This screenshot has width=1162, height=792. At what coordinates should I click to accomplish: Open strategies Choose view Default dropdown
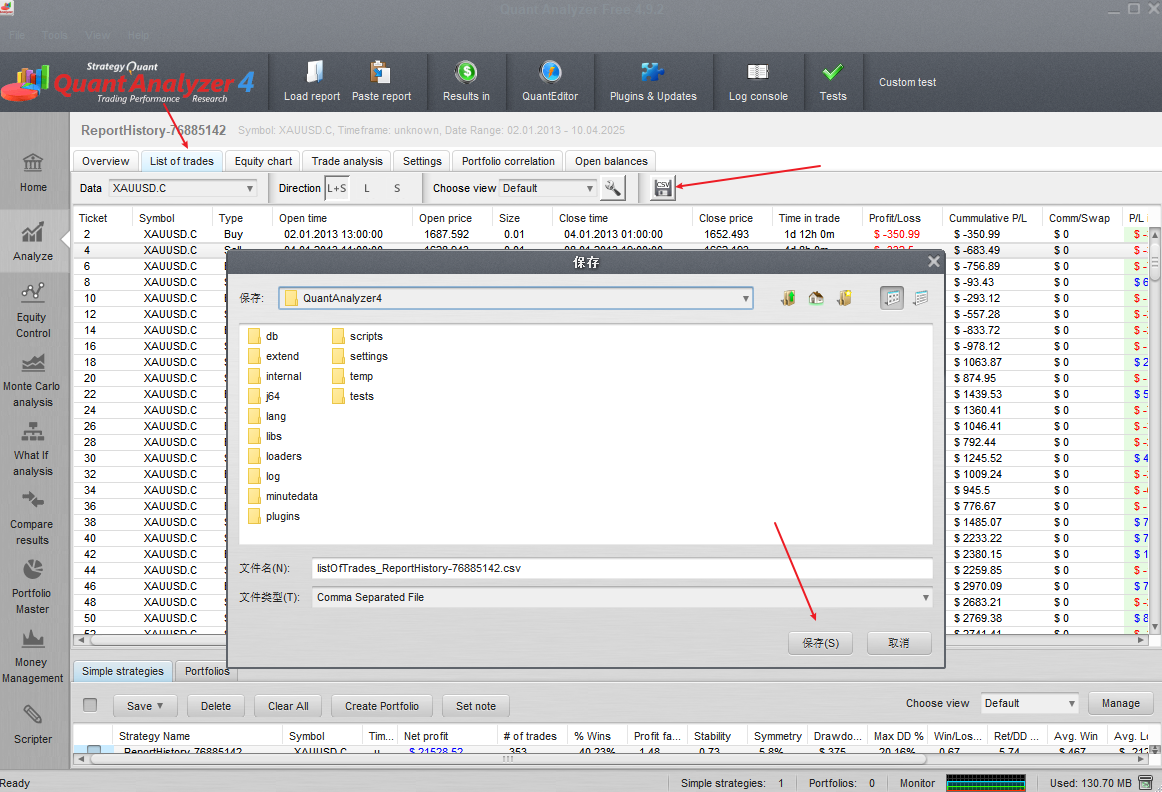point(1029,703)
